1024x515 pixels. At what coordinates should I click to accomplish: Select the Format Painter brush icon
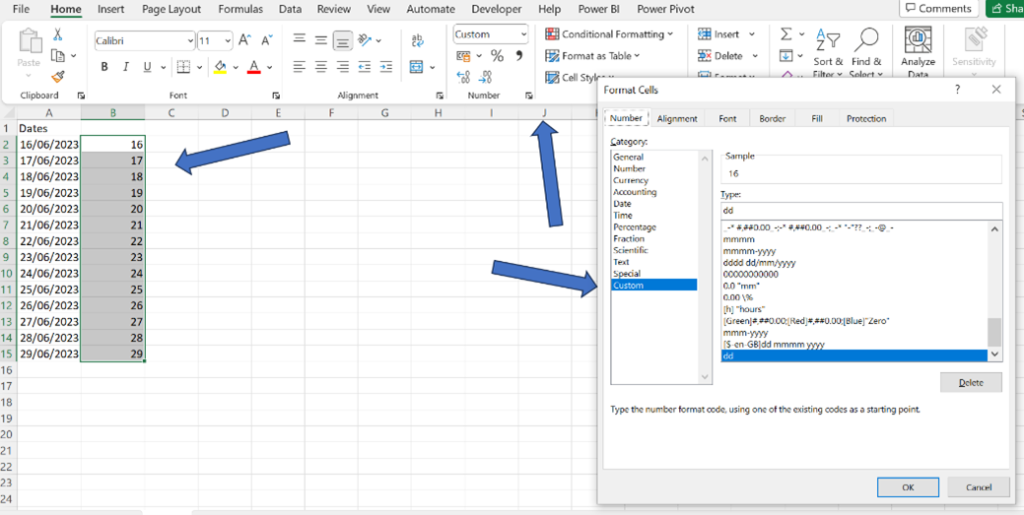[58, 76]
